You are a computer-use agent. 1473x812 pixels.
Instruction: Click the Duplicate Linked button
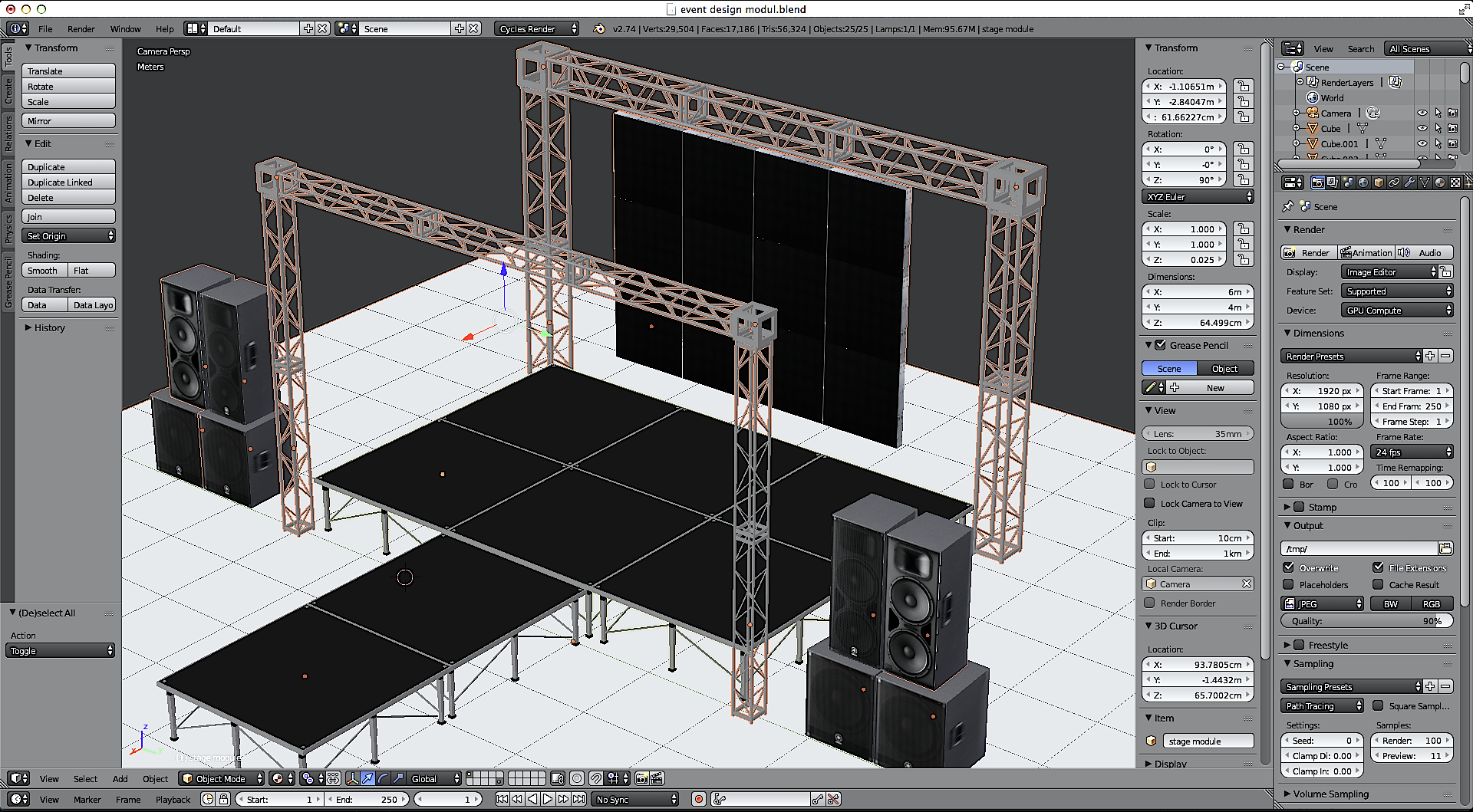pyautogui.click(x=68, y=182)
